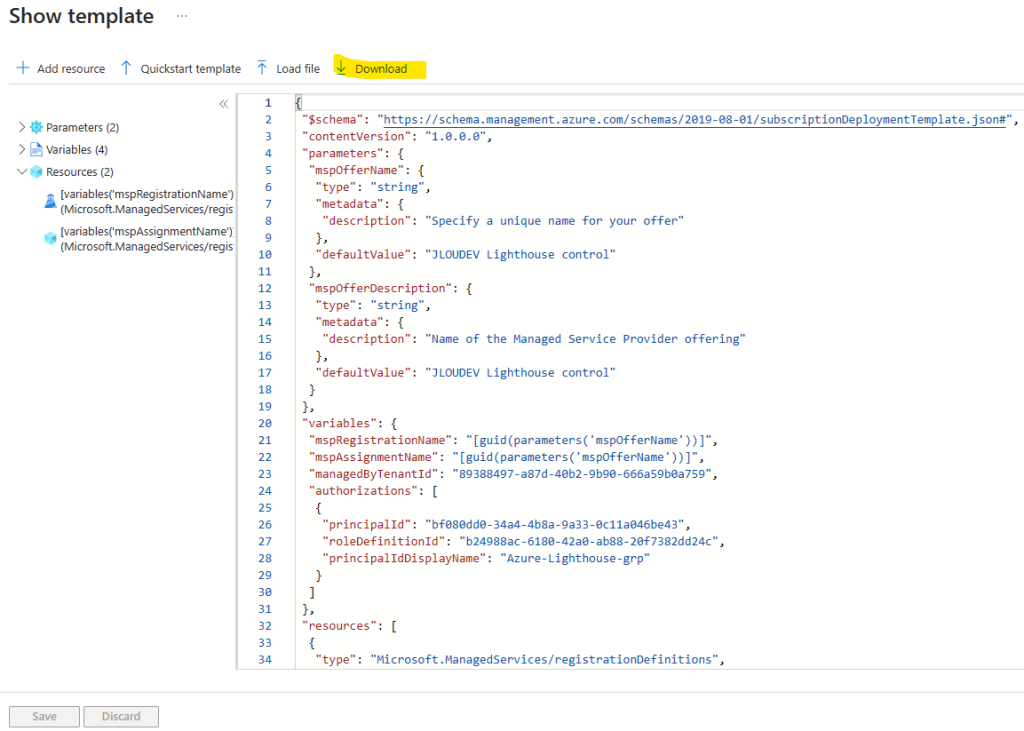Select Variables (4) in the tree
The height and width of the screenshot is (731, 1024).
point(77,150)
